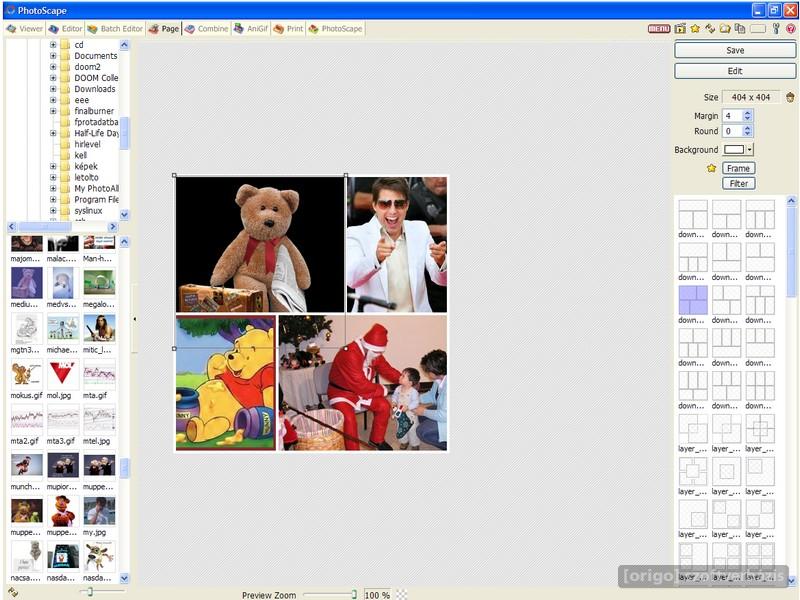Expand the finalburner folder node

pos(53,111)
